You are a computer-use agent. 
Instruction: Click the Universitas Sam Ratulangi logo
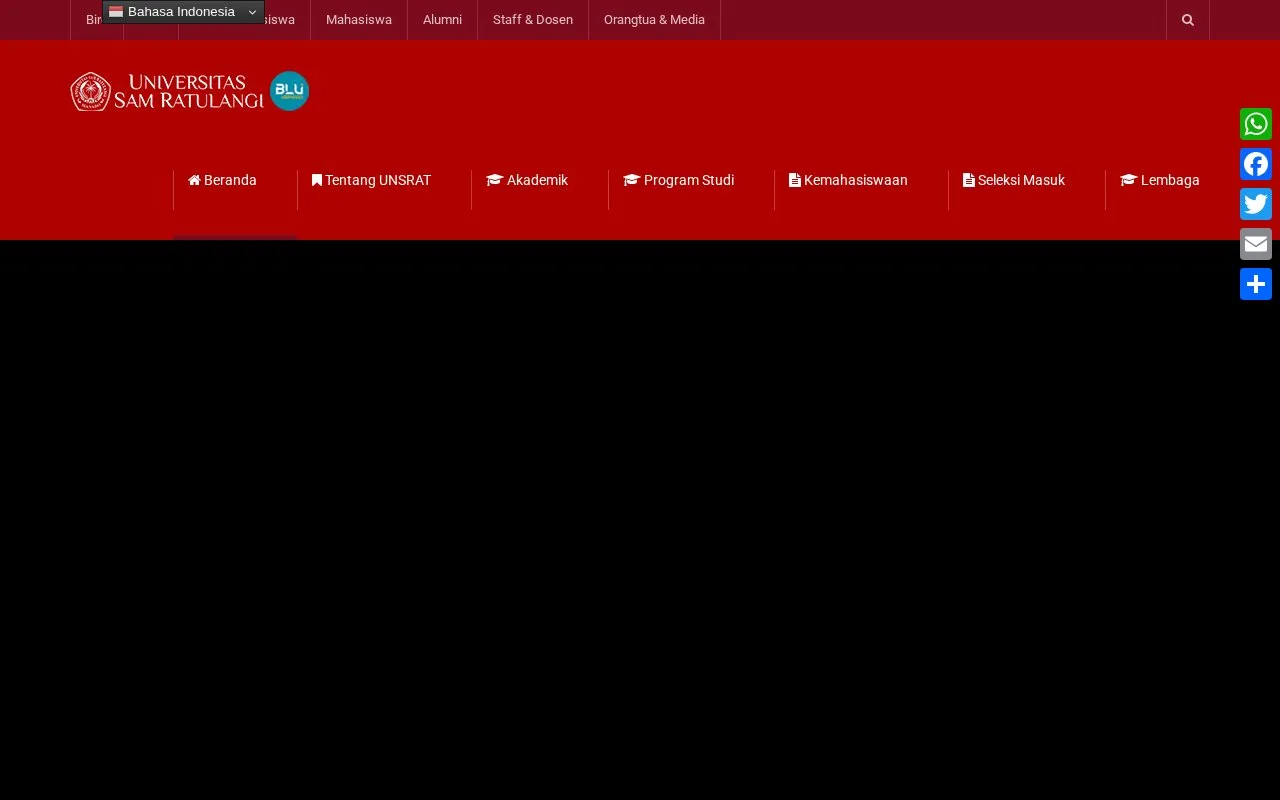coord(190,91)
